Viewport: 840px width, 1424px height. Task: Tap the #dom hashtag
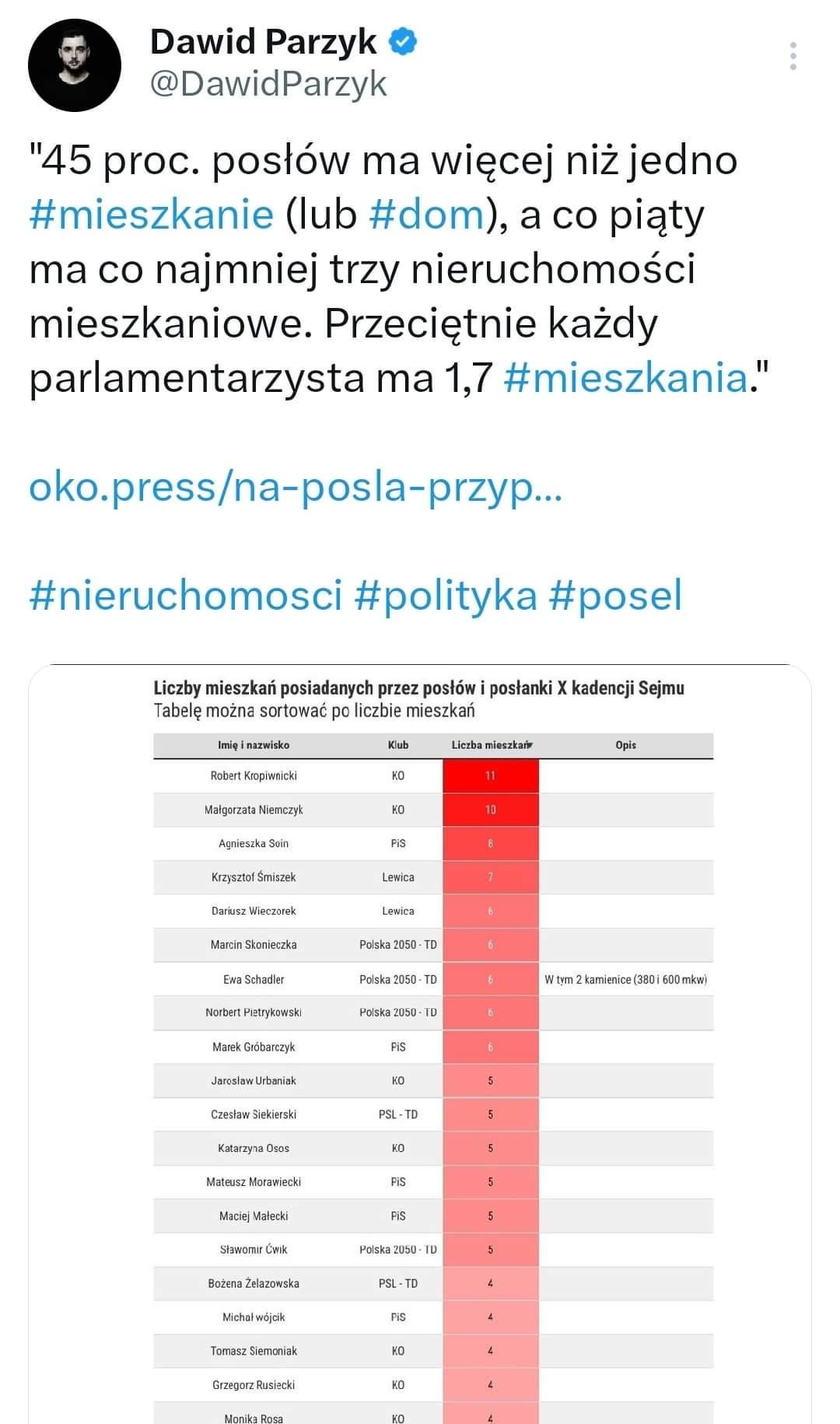click(426, 215)
